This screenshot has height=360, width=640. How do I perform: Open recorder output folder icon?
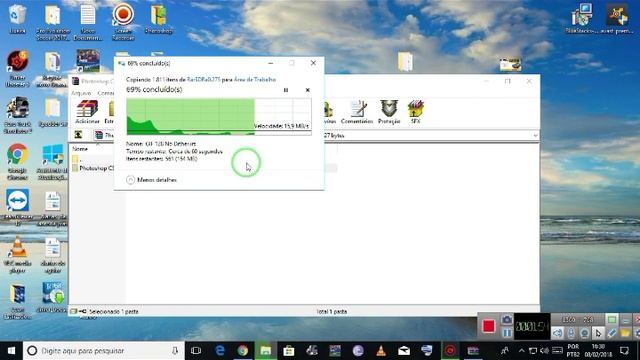625,333
